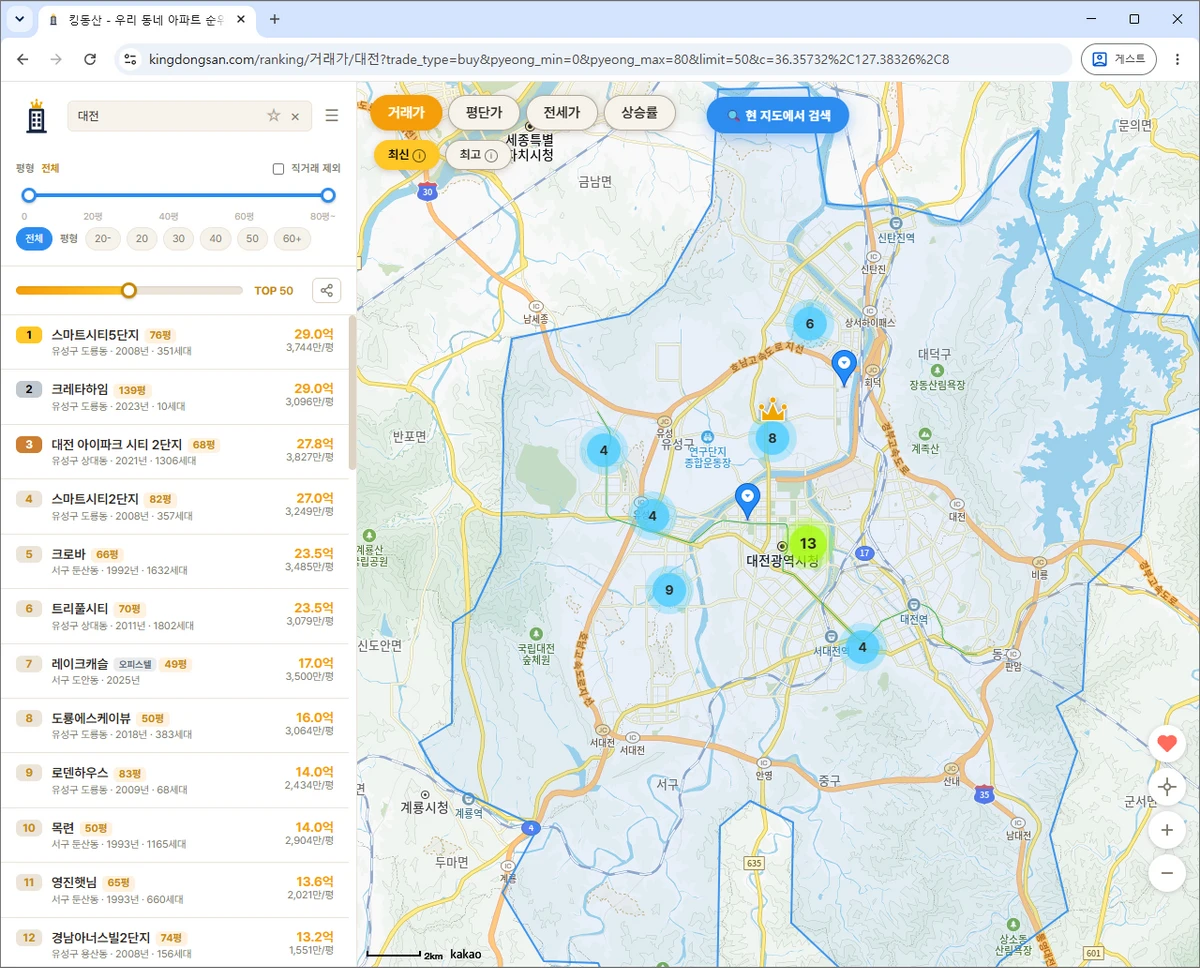Toggle the 직거래 제외 checkbox
Image resolution: width=1200 pixels, height=968 pixels.
278,169
